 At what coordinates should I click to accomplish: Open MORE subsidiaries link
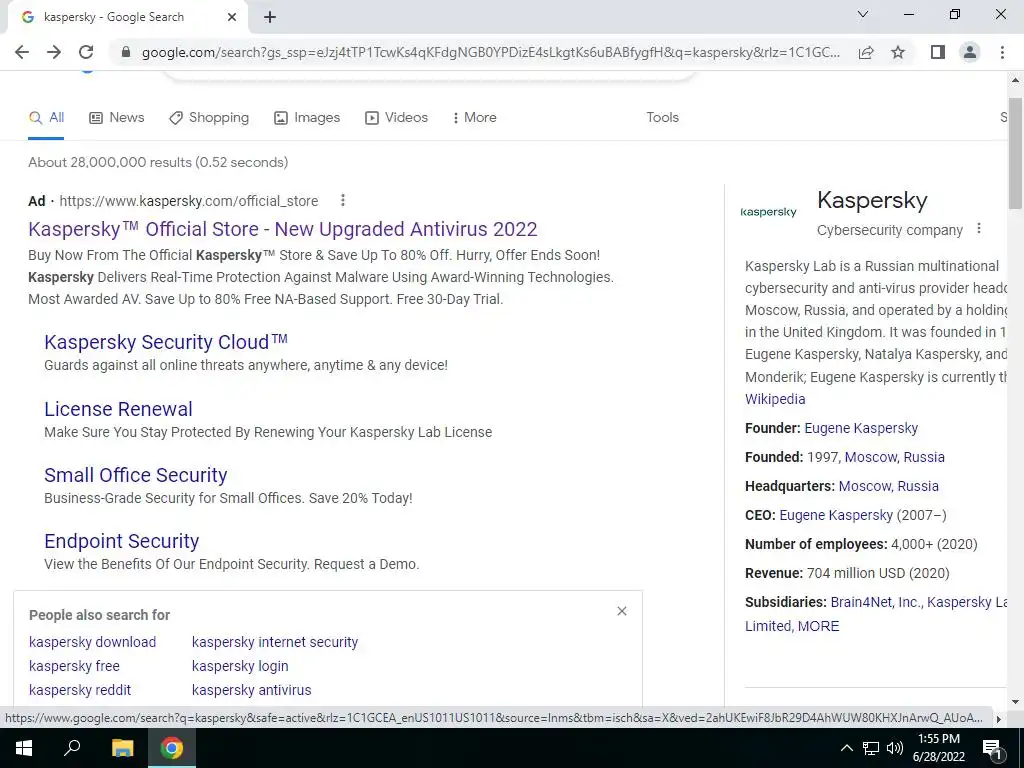(x=818, y=626)
